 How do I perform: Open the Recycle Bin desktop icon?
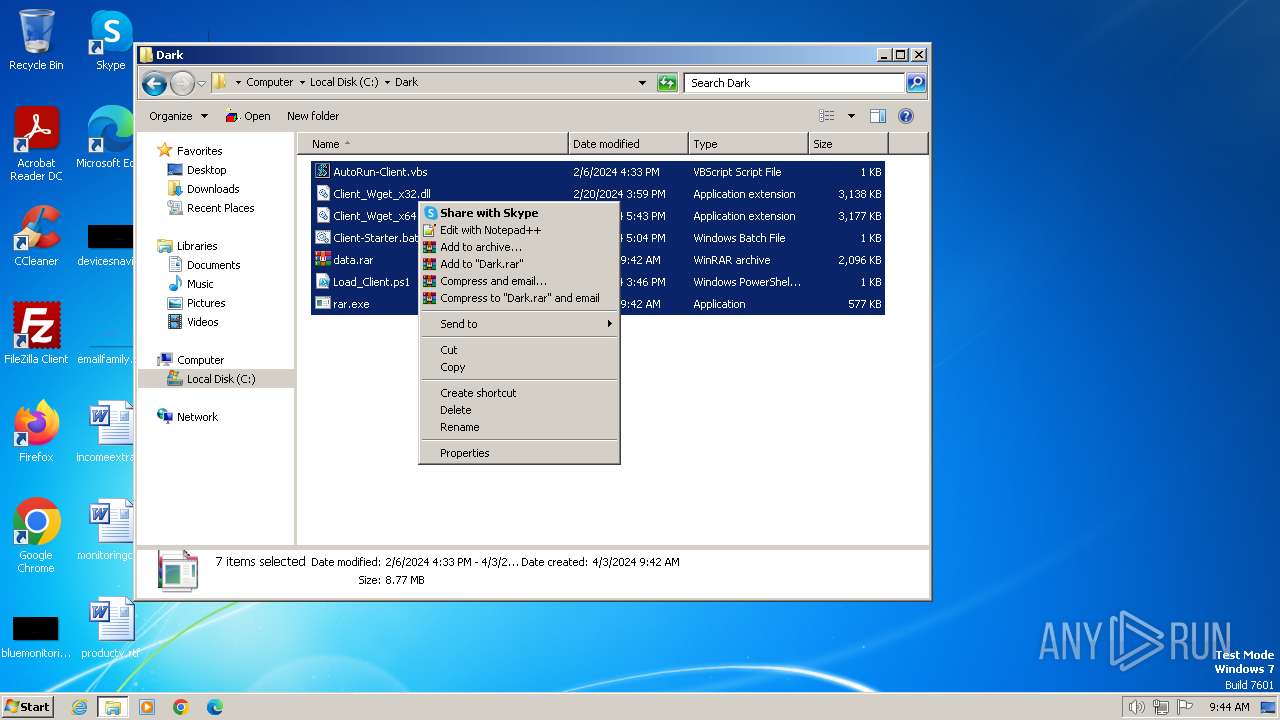[x=36, y=40]
